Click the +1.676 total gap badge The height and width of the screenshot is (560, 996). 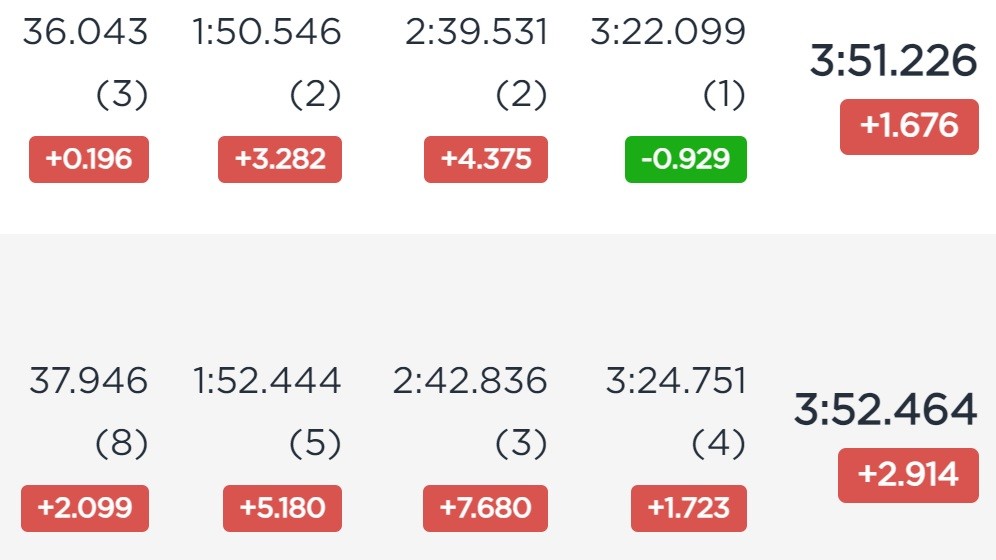pyautogui.click(x=909, y=126)
